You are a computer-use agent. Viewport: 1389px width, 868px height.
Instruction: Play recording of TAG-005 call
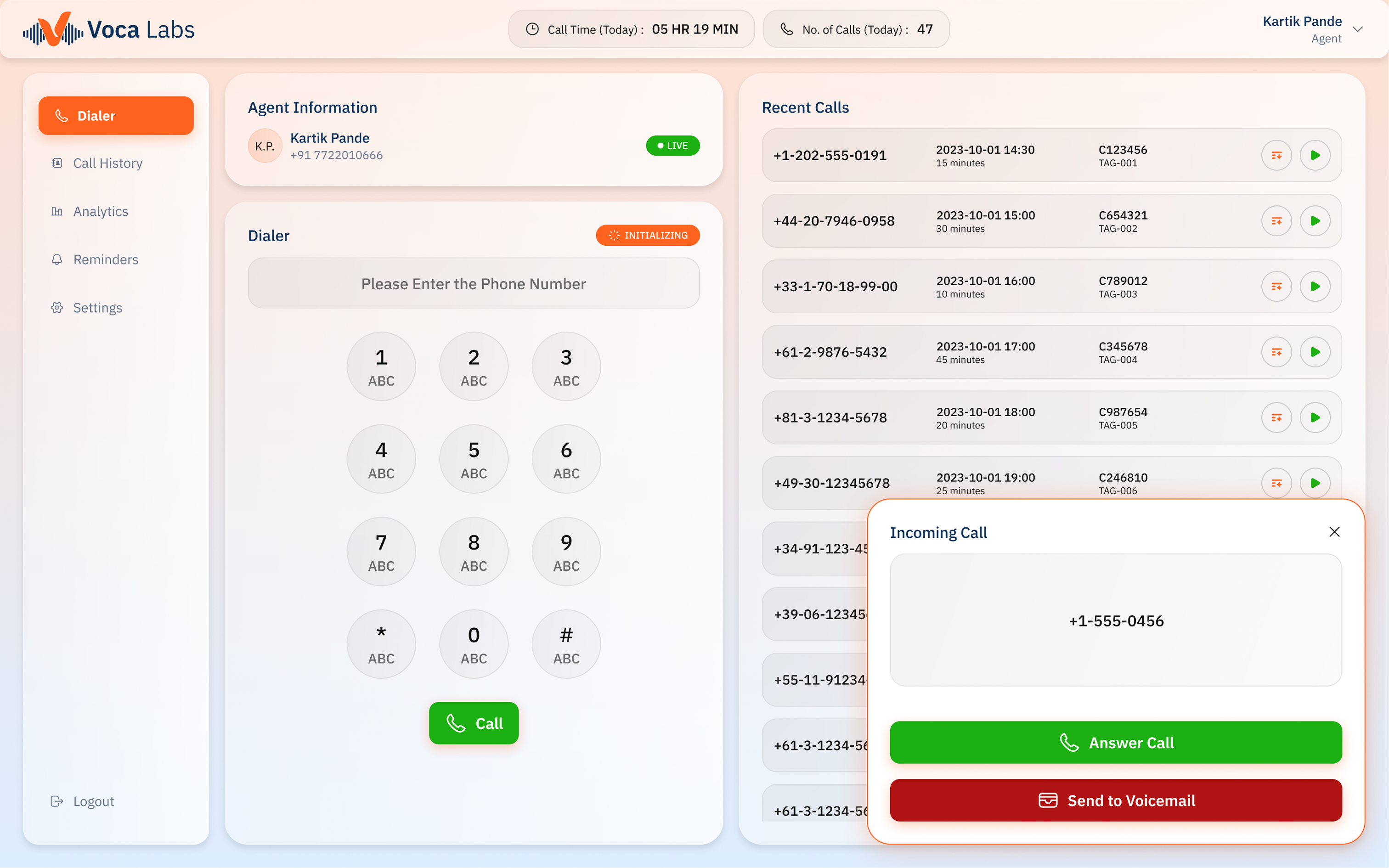[x=1315, y=417]
